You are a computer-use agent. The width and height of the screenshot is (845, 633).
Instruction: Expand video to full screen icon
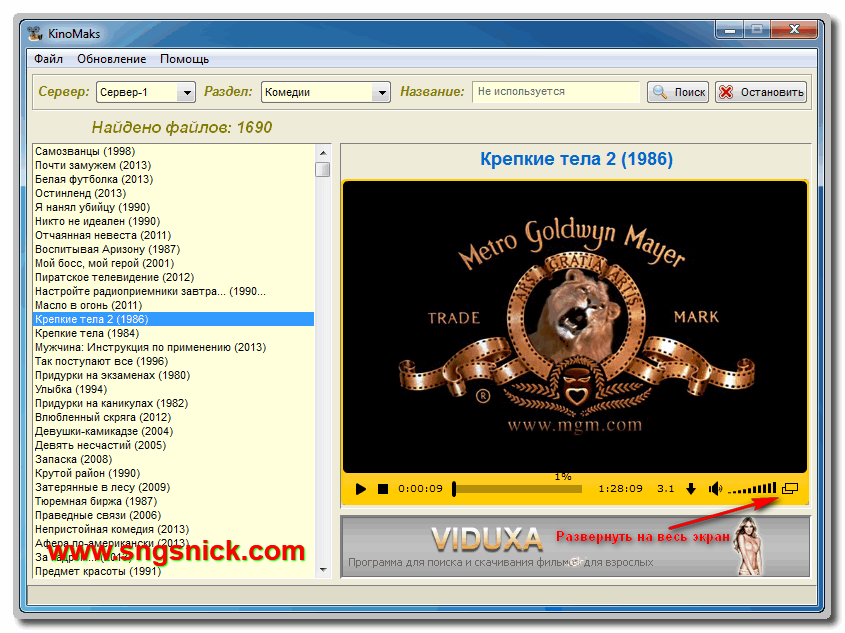coord(791,489)
